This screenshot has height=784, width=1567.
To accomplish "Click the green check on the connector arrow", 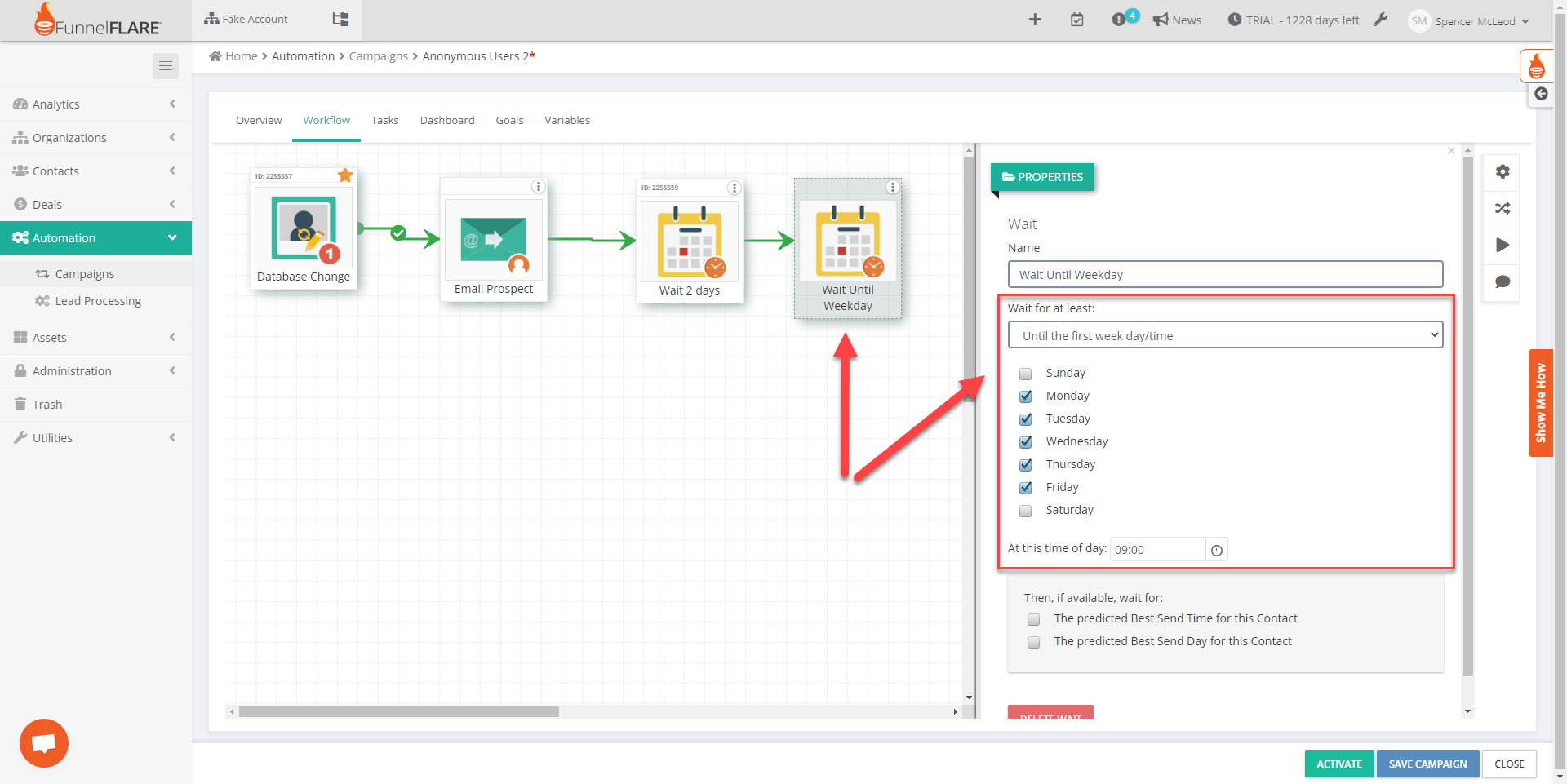I will point(398,233).
